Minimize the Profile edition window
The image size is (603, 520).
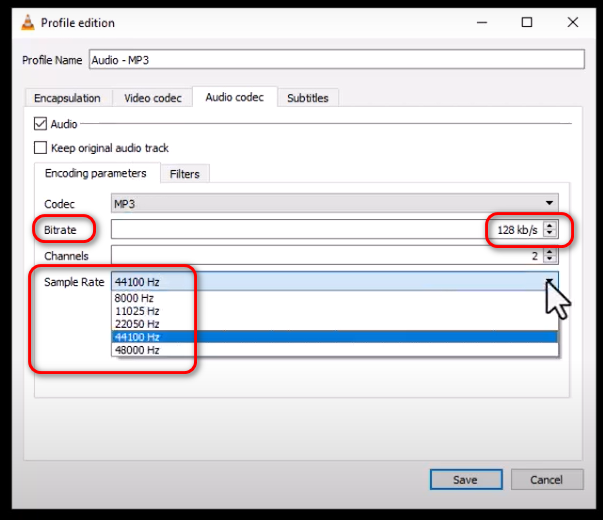[482, 22]
